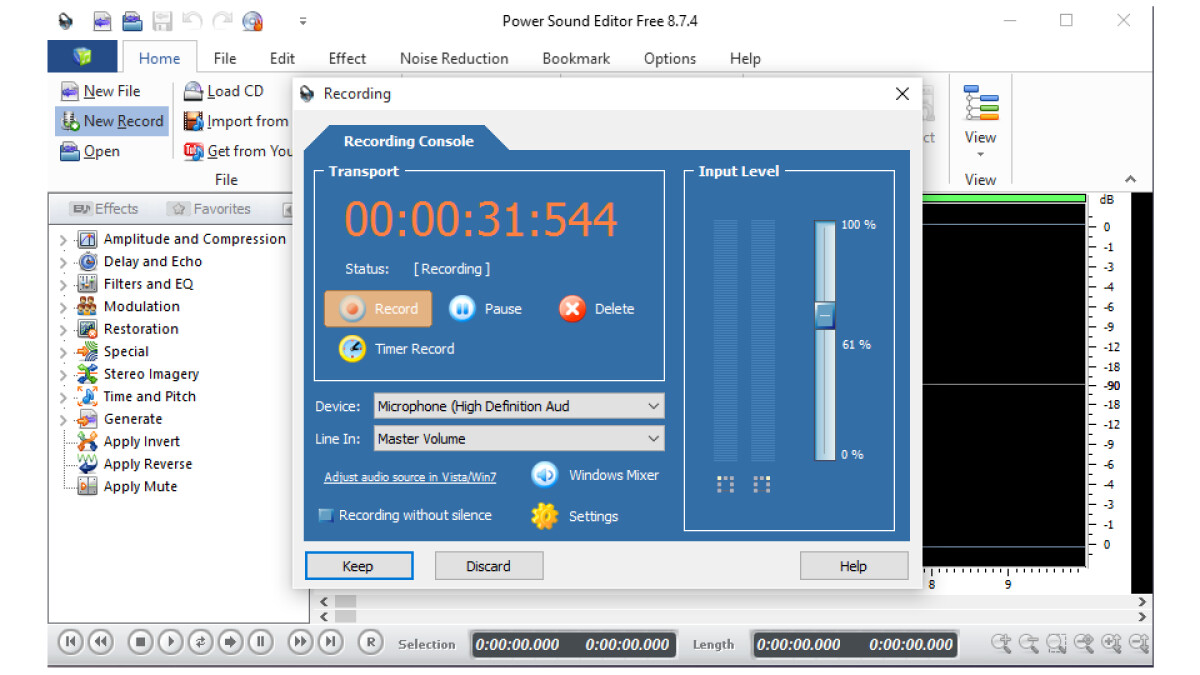This screenshot has width=1200, height=675.
Task: Click the bottom transport Pause button
Action: 260,642
